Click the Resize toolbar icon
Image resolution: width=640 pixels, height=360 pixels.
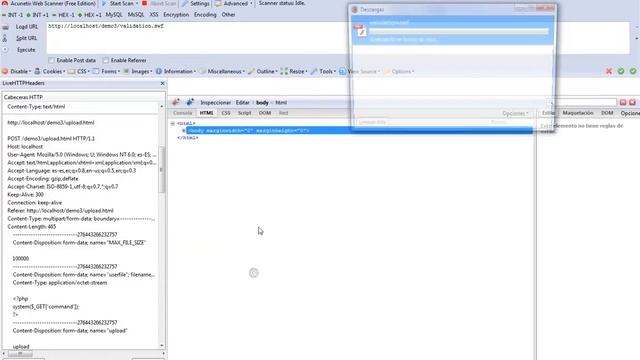[284, 71]
